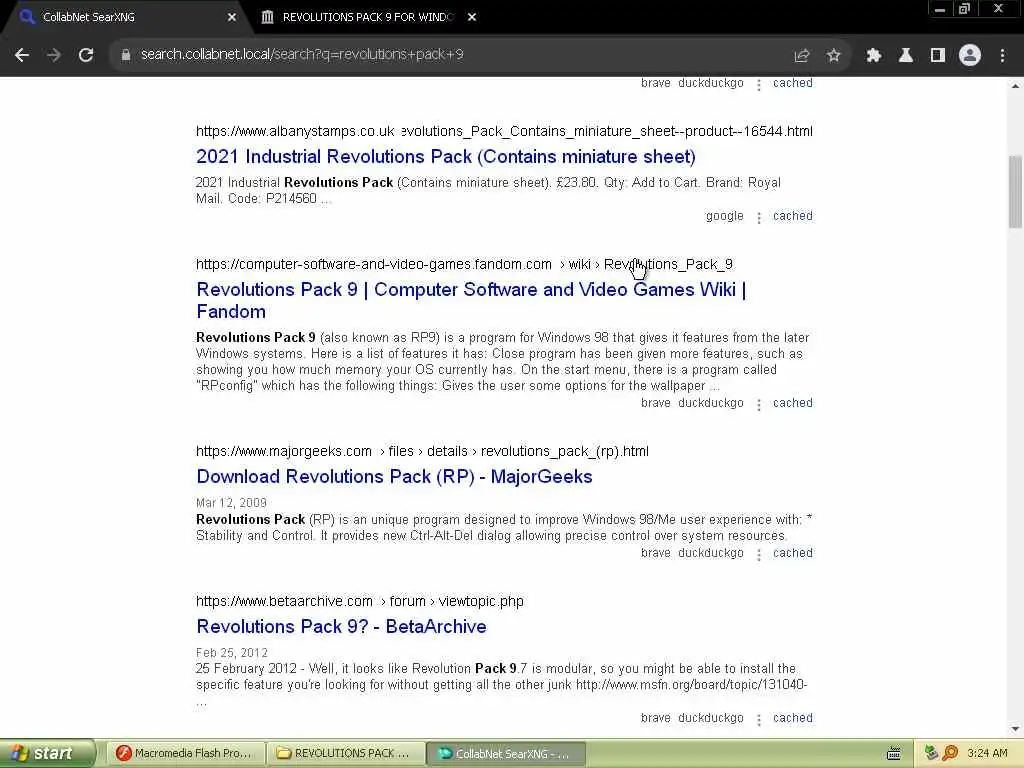Click the computer-software-and-video-games.fandom.com URL
The image size is (1024, 768).
[x=464, y=264]
